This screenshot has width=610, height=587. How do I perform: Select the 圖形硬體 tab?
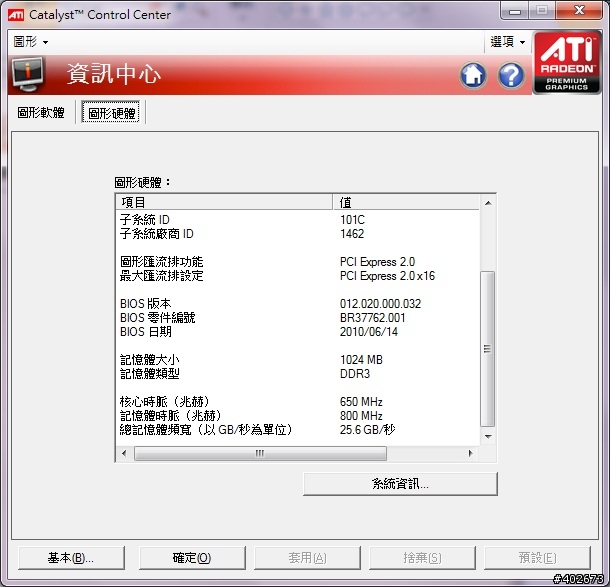(111, 113)
